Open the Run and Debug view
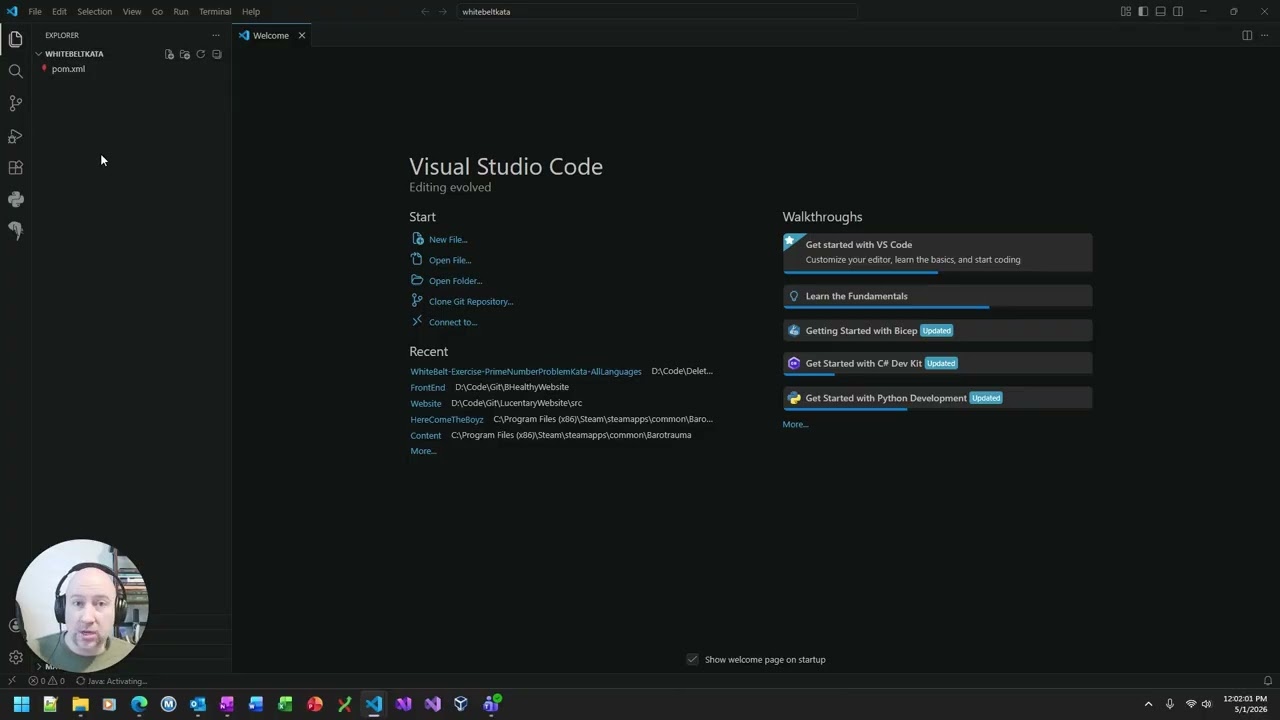Screen dimensions: 1280x720 click(15, 136)
